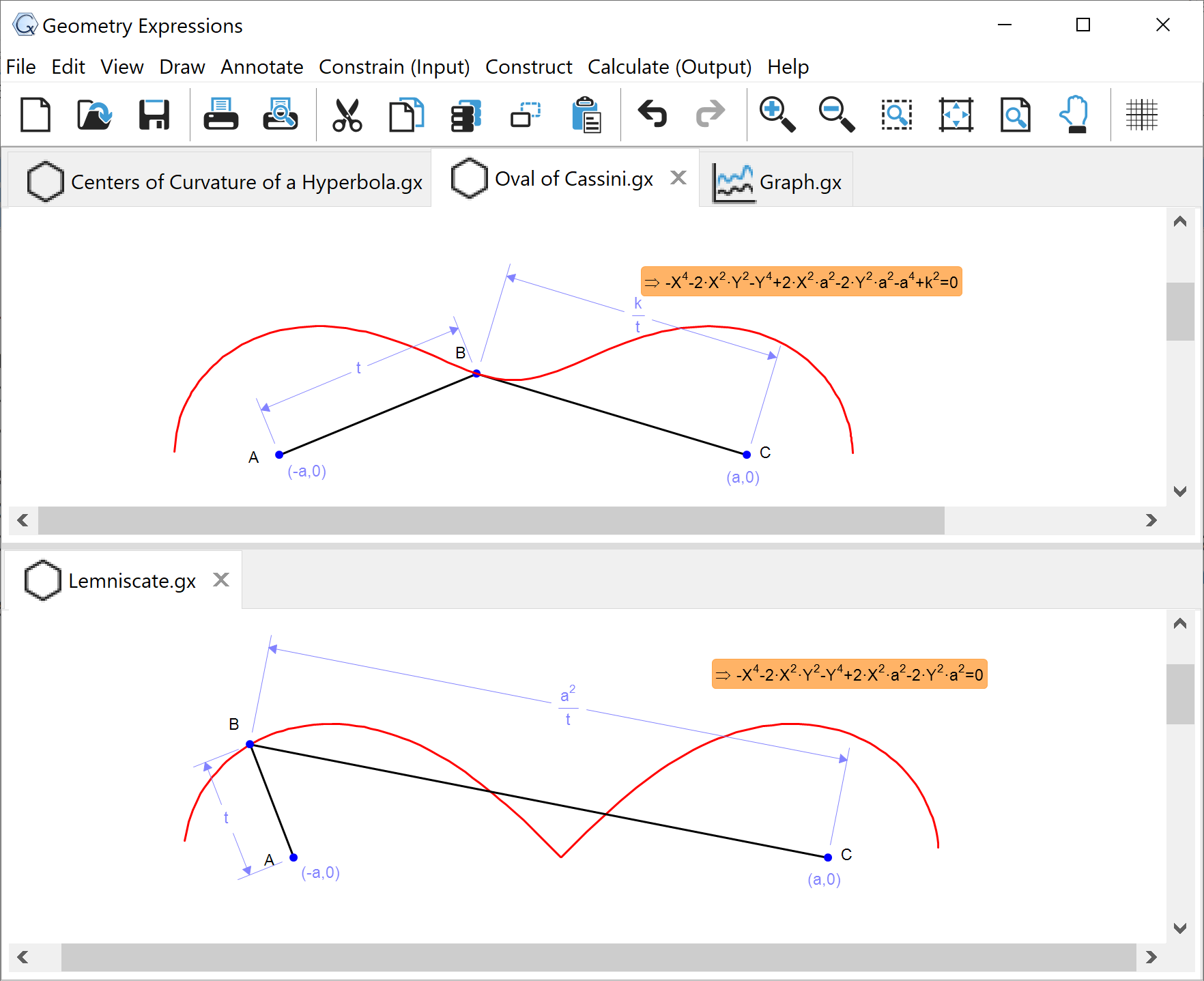Screen dimensions: 1204x981
Task: Switch to Centers of Curvature of a Hyperbola tab
Action: pyautogui.click(x=225, y=182)
